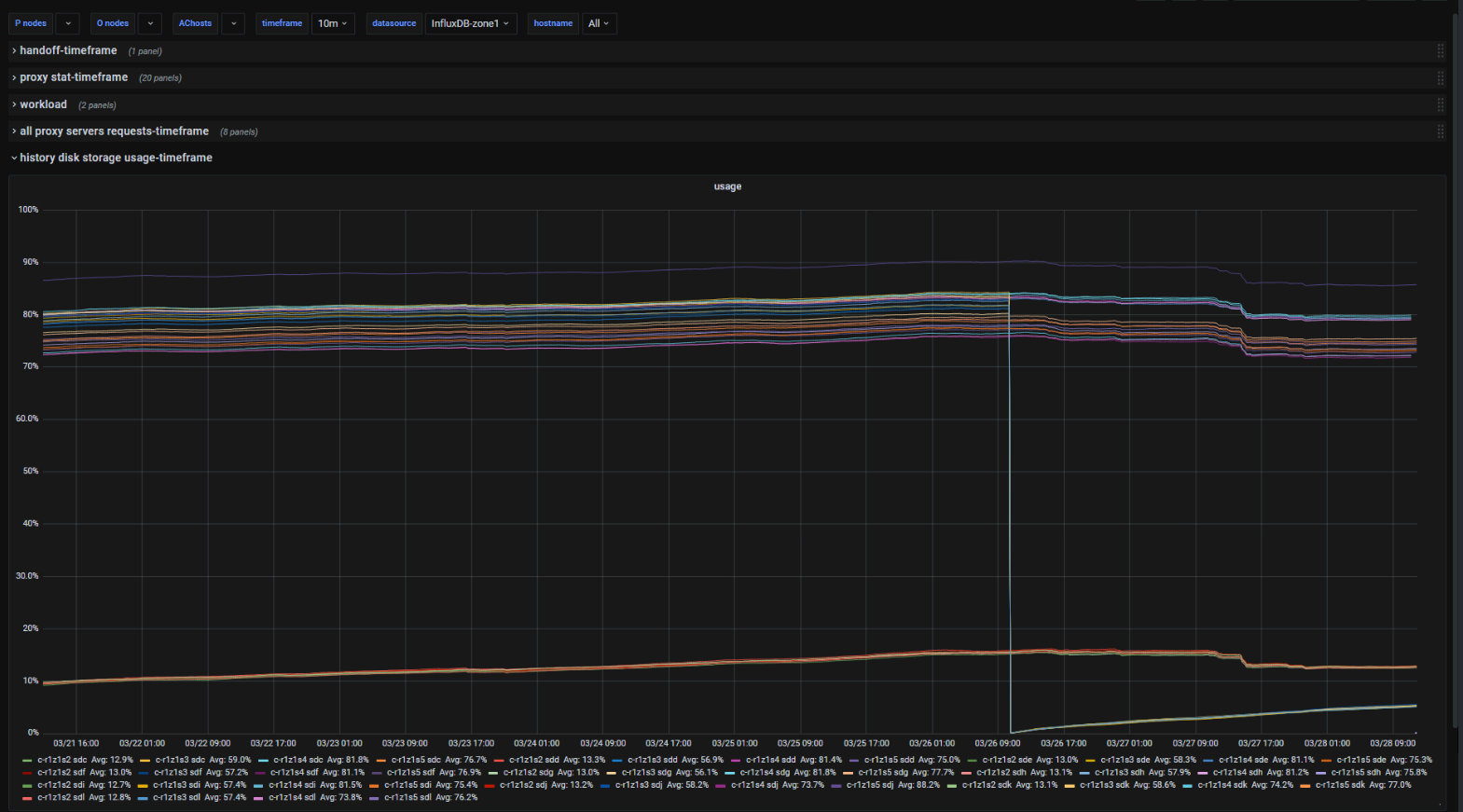
Task: Collapse history disk storage usage-timeframe row
Action: (x=116, y=158)
